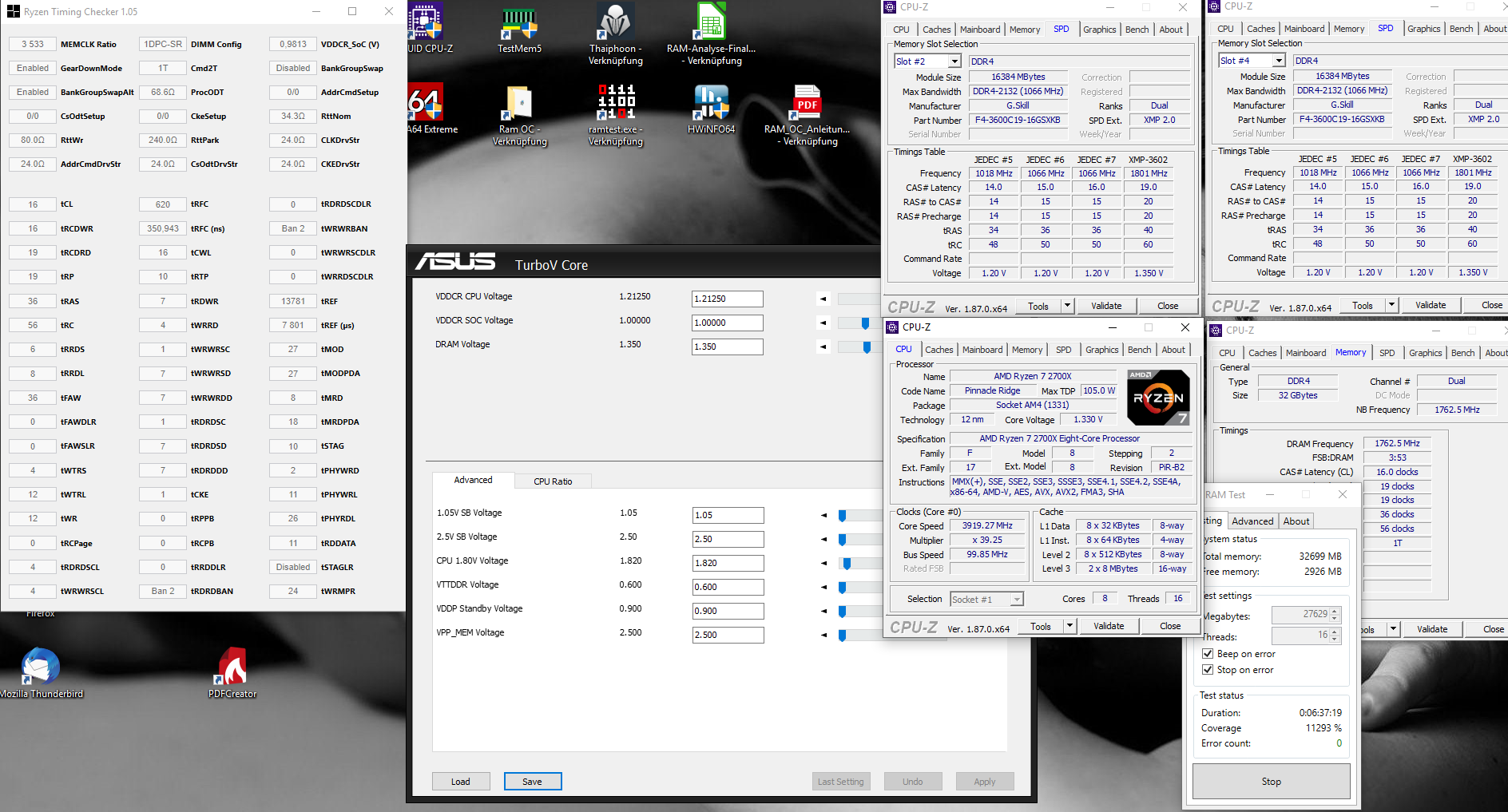Viewport: 1508px width, 812px height.
Task: Expand Tools arrow in the CPU-Z Memory window
Action: pyautogui.click(x=1393, y=629)
